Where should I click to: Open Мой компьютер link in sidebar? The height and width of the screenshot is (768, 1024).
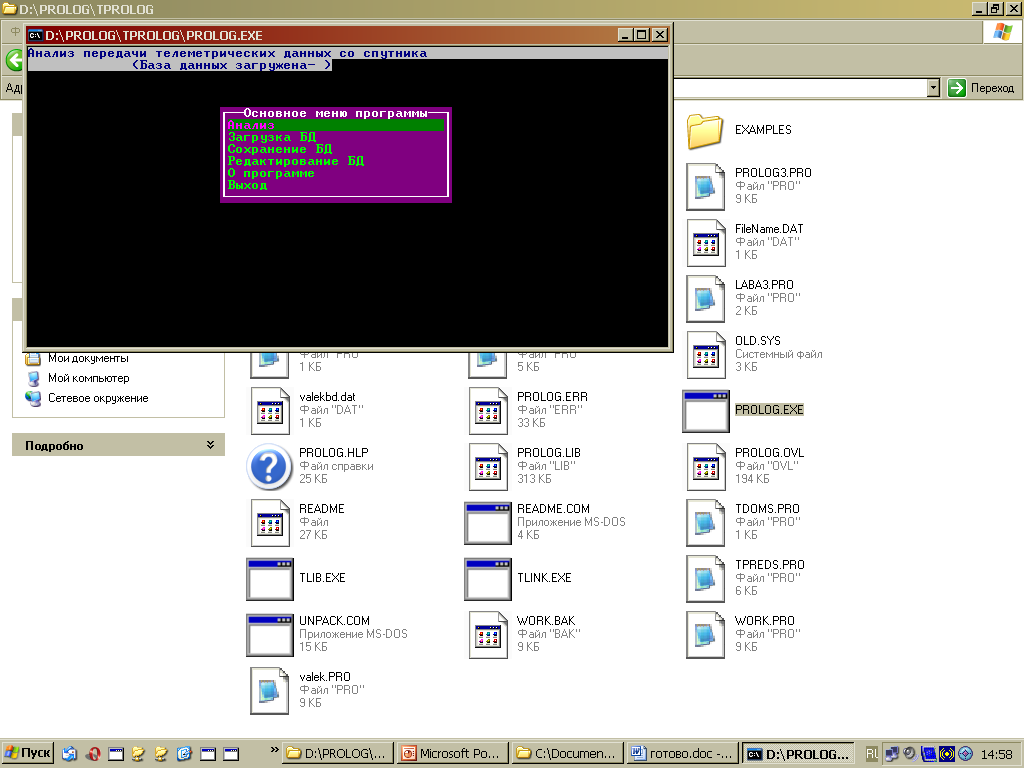[88, 378]
